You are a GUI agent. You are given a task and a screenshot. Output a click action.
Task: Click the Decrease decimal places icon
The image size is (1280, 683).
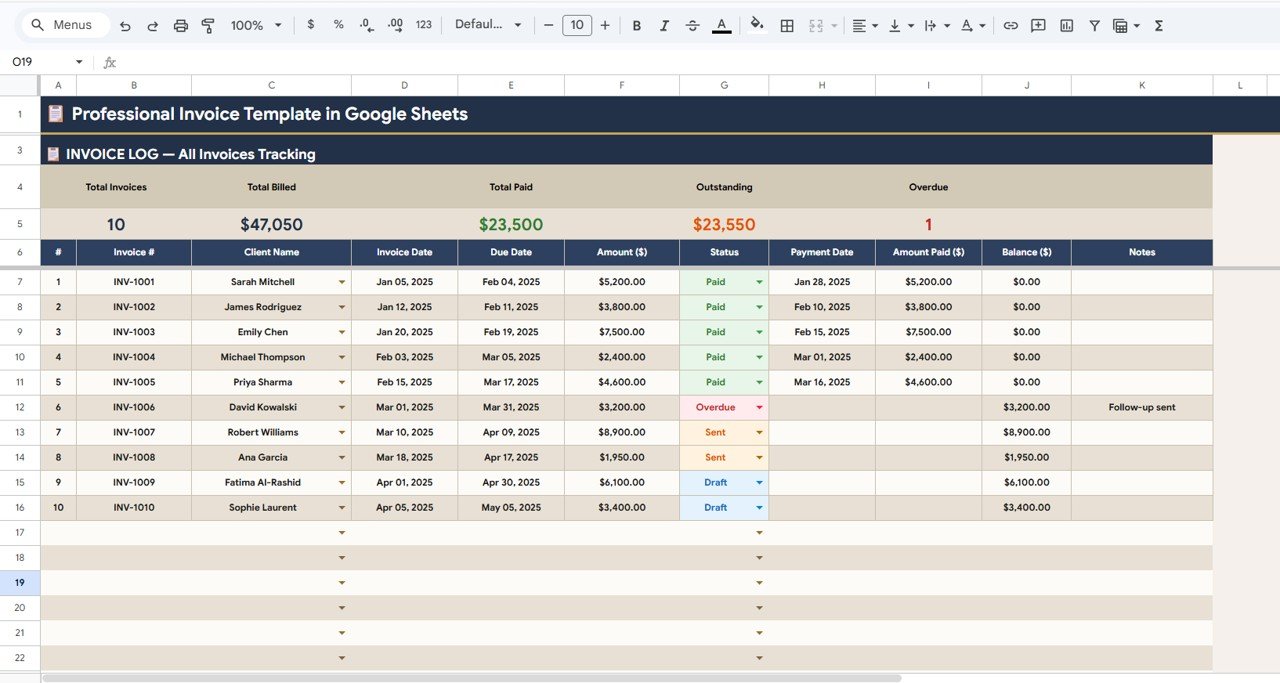[x=365, y=25]
